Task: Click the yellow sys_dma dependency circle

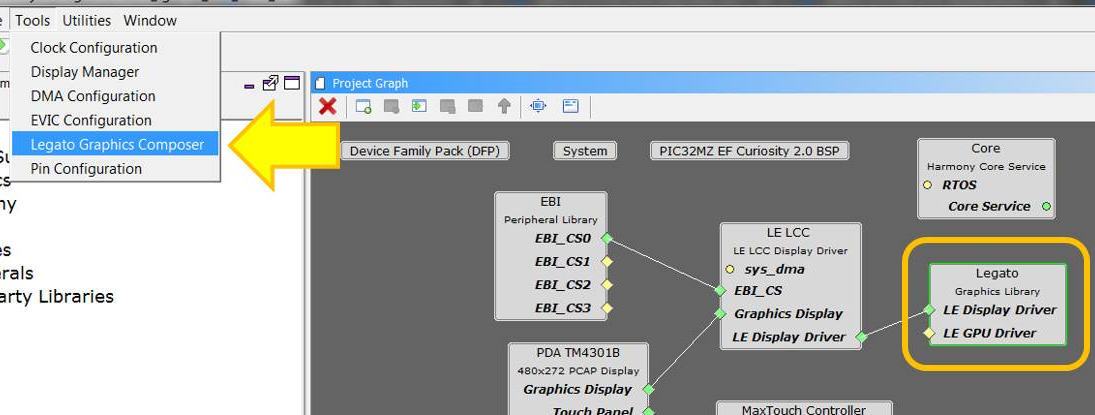Action: coord(730,269)
